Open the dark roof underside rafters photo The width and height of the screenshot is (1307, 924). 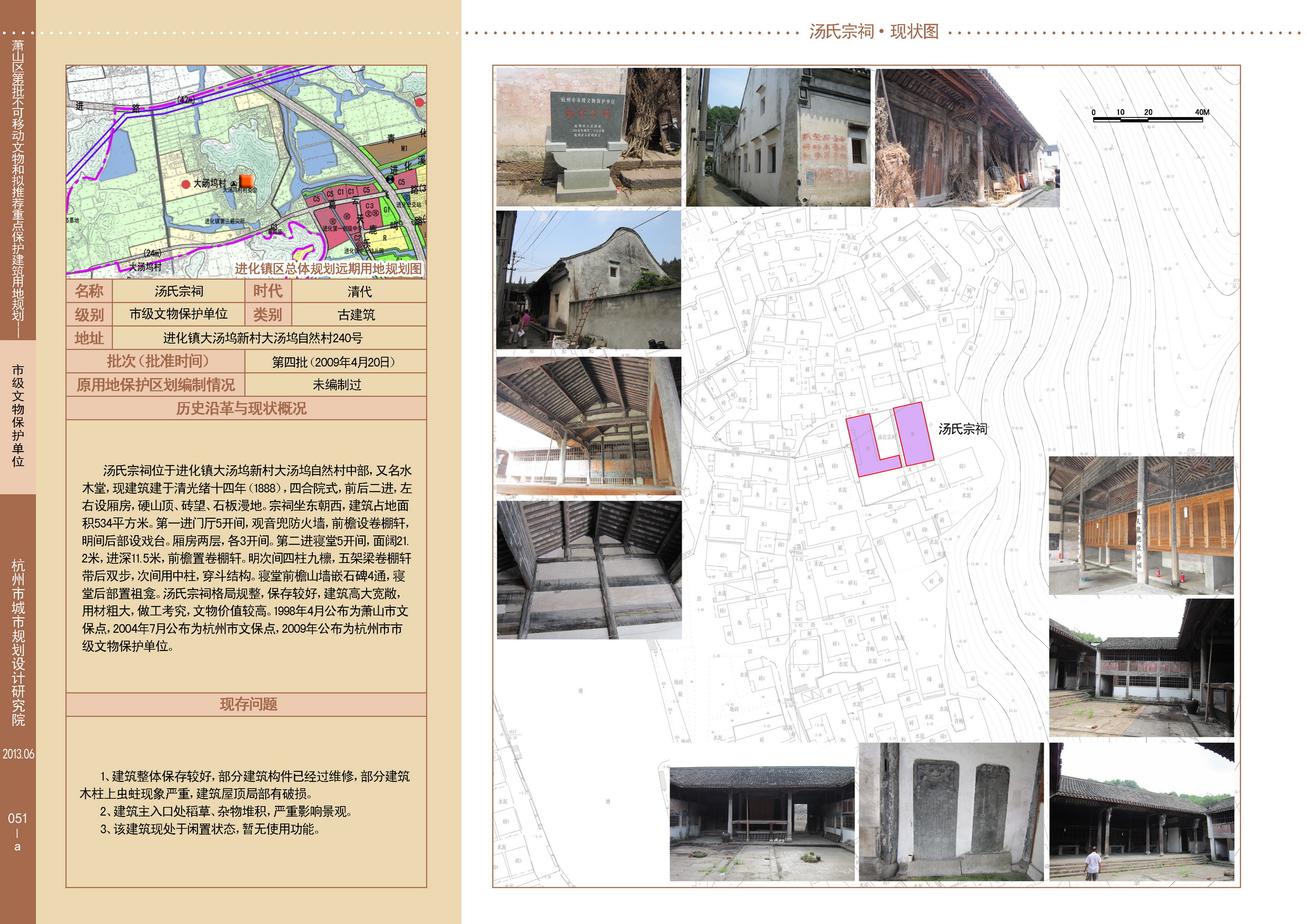[x=588, y=570]
